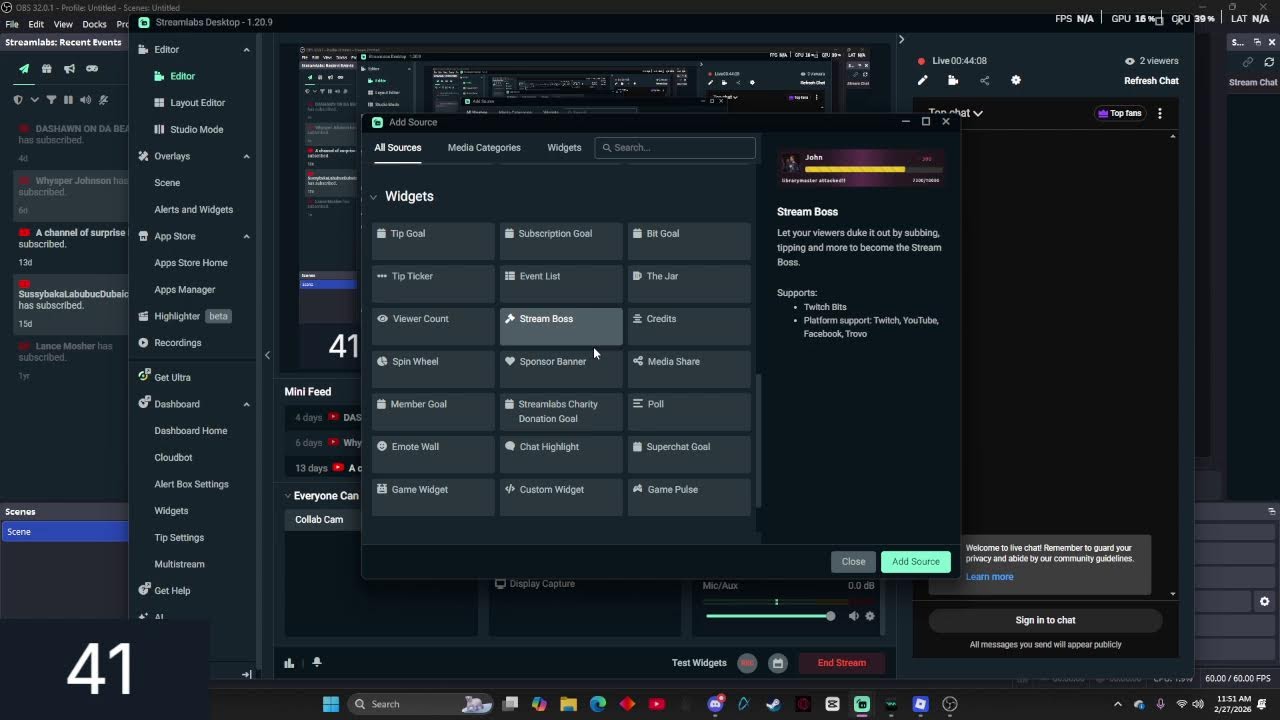Switch to the Media Categories tab
The width and height of the screenshot is (1280, 720).
pyautogui.click(x=484, y=148)
